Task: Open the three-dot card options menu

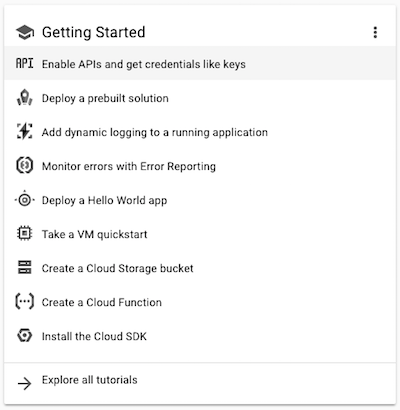Action: click(x=375, y=32)
